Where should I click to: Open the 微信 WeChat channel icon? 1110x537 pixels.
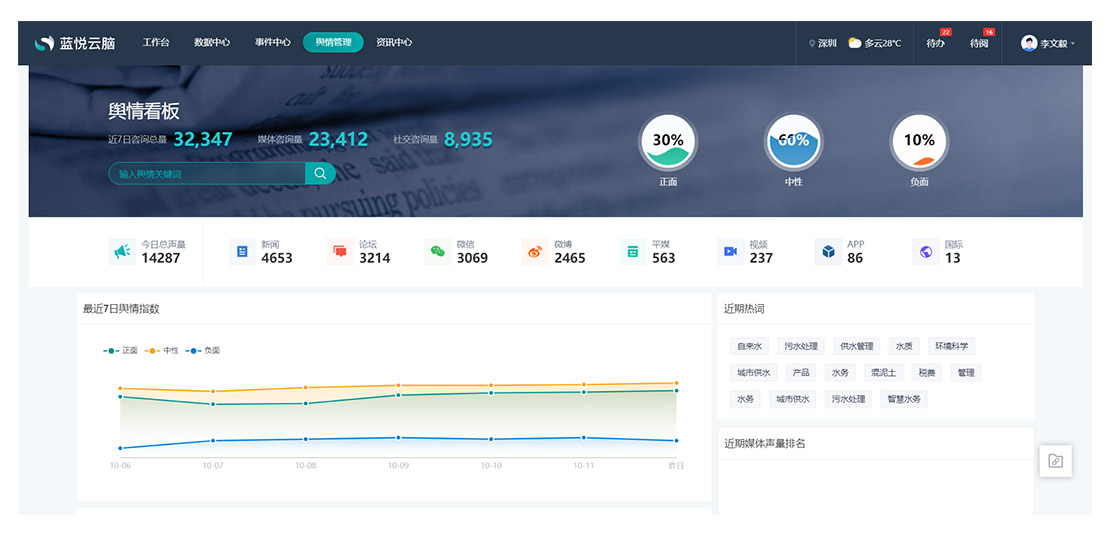[x=437, y=252]
